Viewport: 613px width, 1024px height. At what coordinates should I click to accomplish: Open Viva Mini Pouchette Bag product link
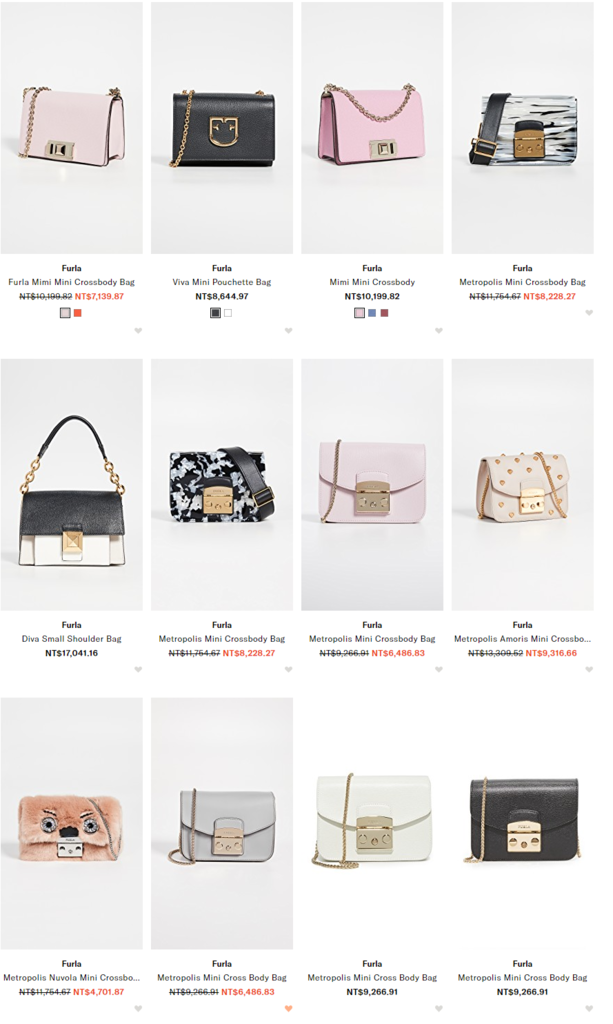[222, 282]
